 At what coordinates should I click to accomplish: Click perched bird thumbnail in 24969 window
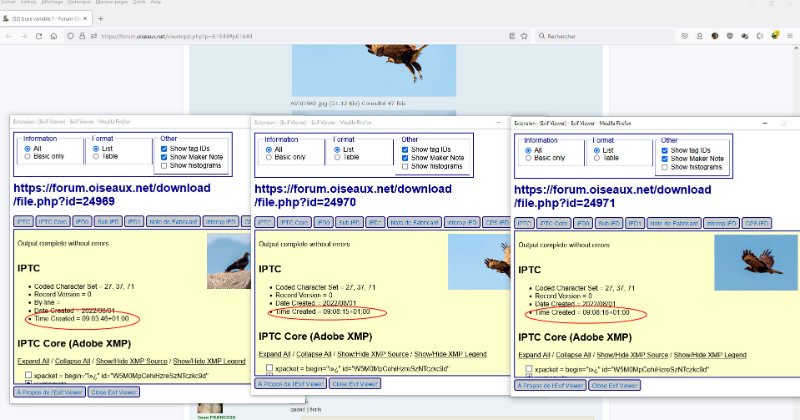tap(229, 261)
